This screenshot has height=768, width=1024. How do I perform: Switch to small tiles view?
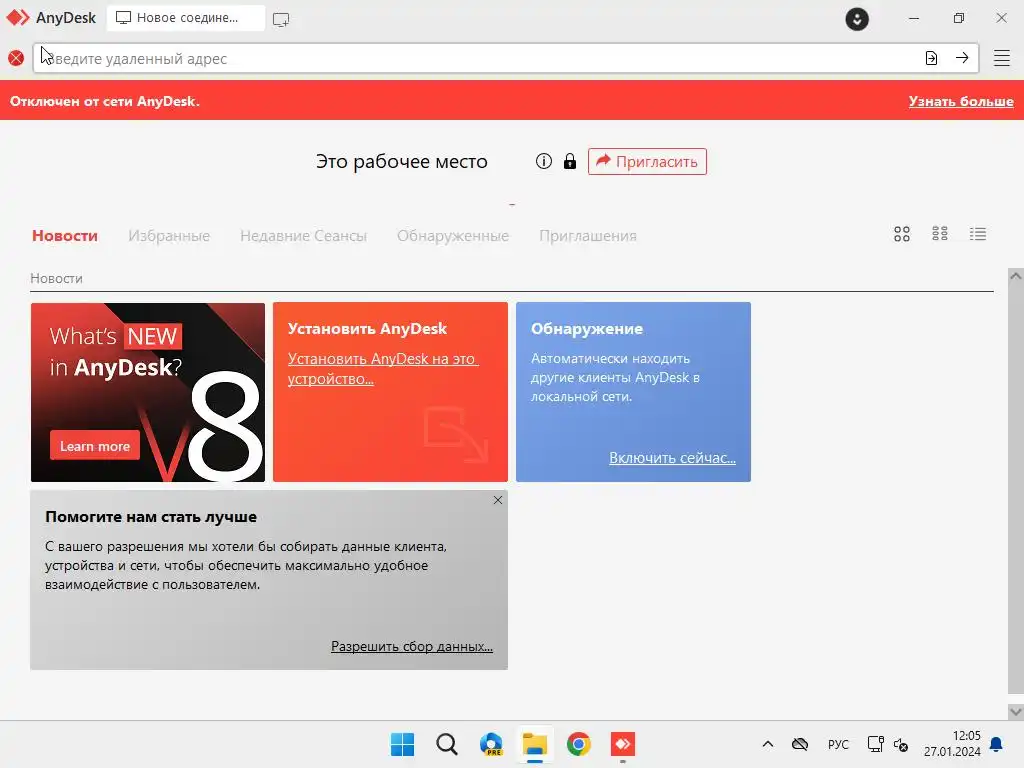click(940, 234)
